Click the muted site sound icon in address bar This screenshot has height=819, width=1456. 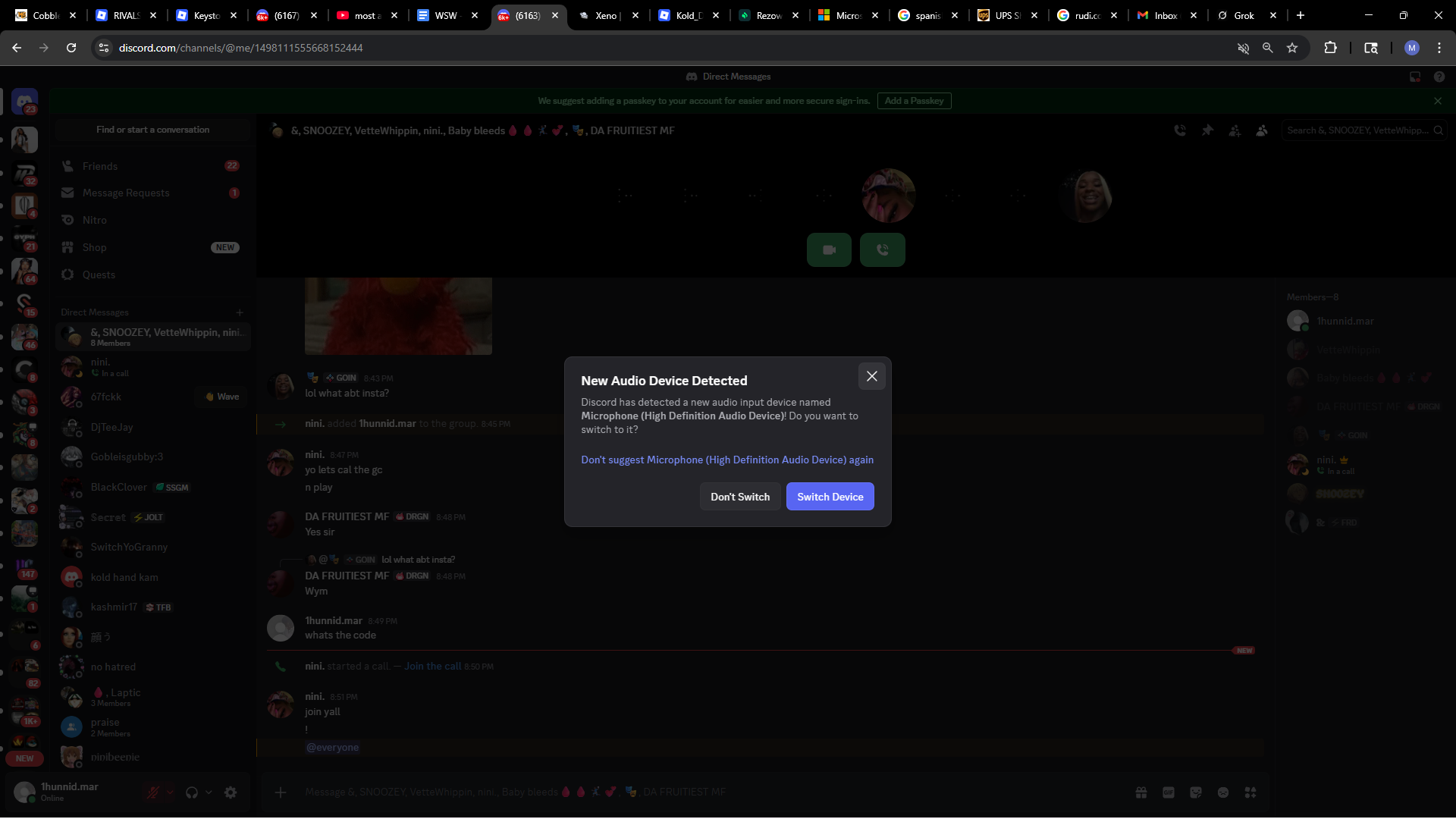(x=1244, y=48)
